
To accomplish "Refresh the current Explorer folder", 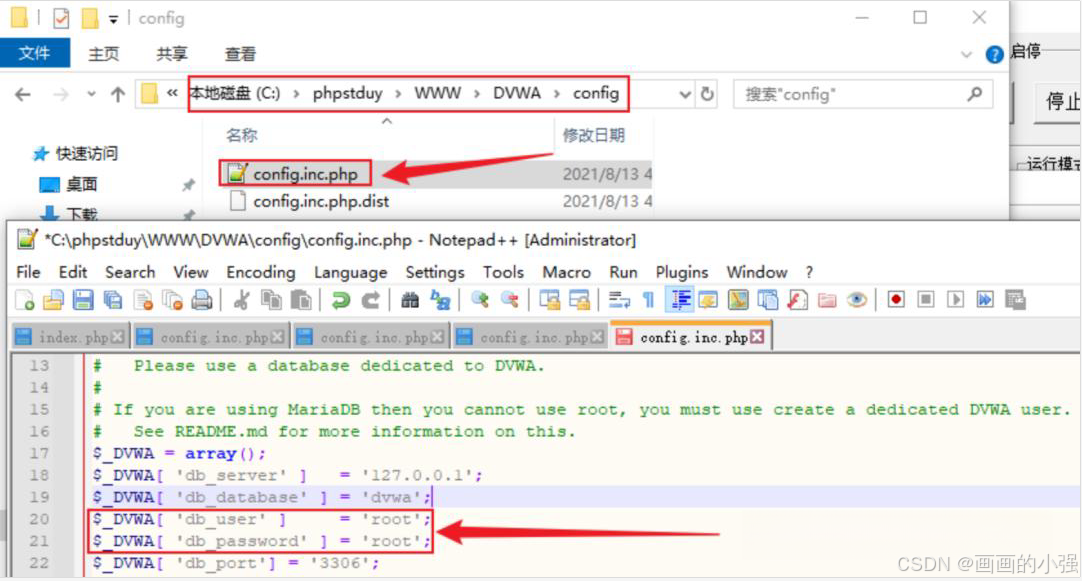I will [707, 94].
